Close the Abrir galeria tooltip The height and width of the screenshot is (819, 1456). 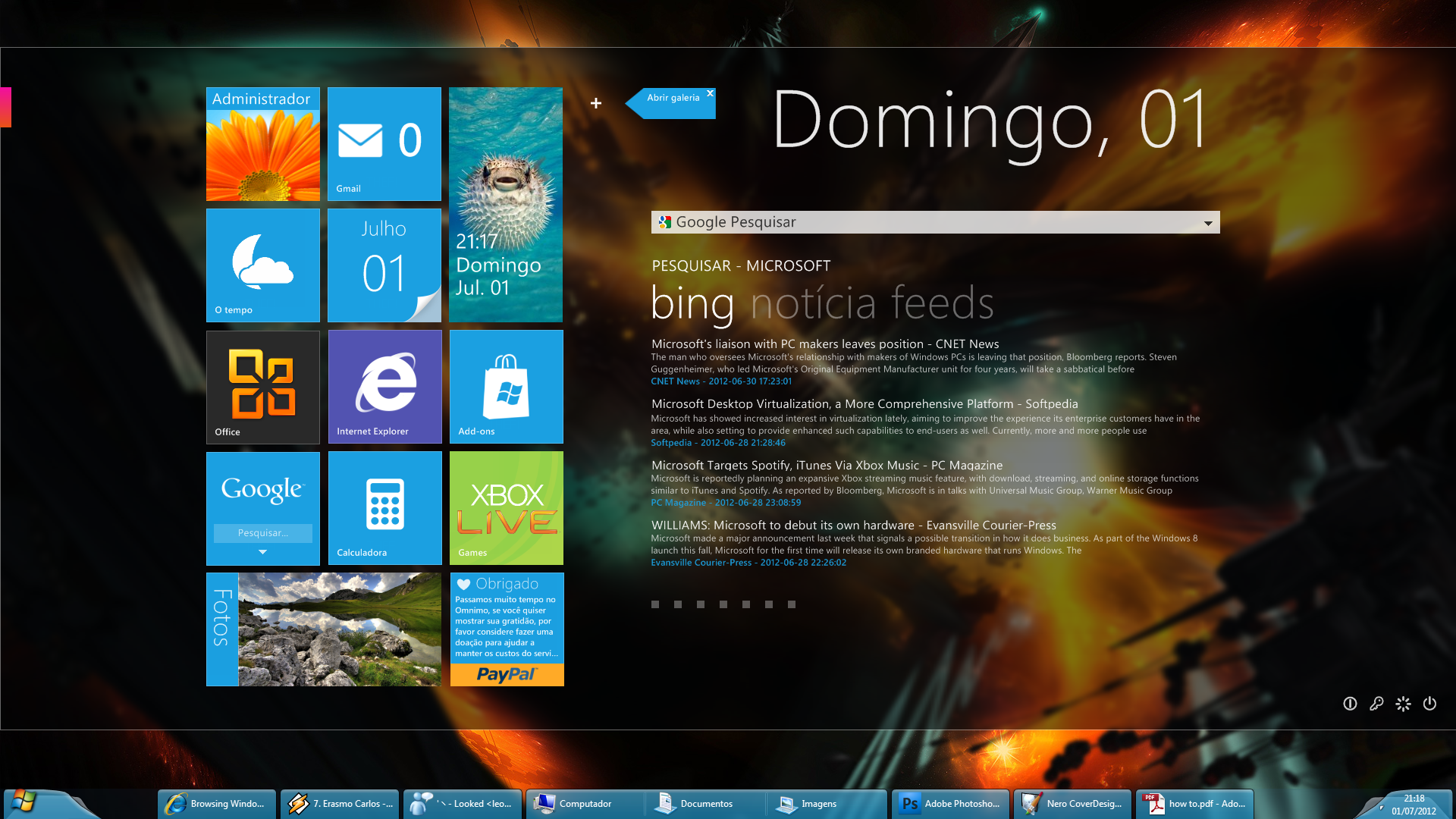coord(710,93)
